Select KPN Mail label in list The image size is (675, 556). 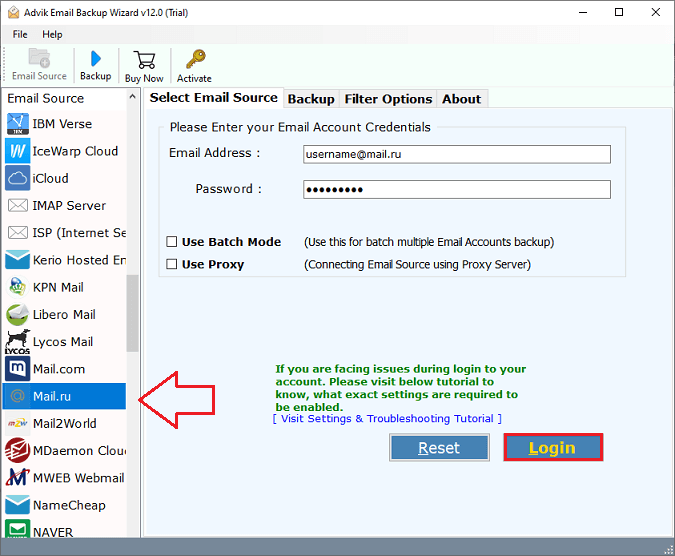click(58, 287)
